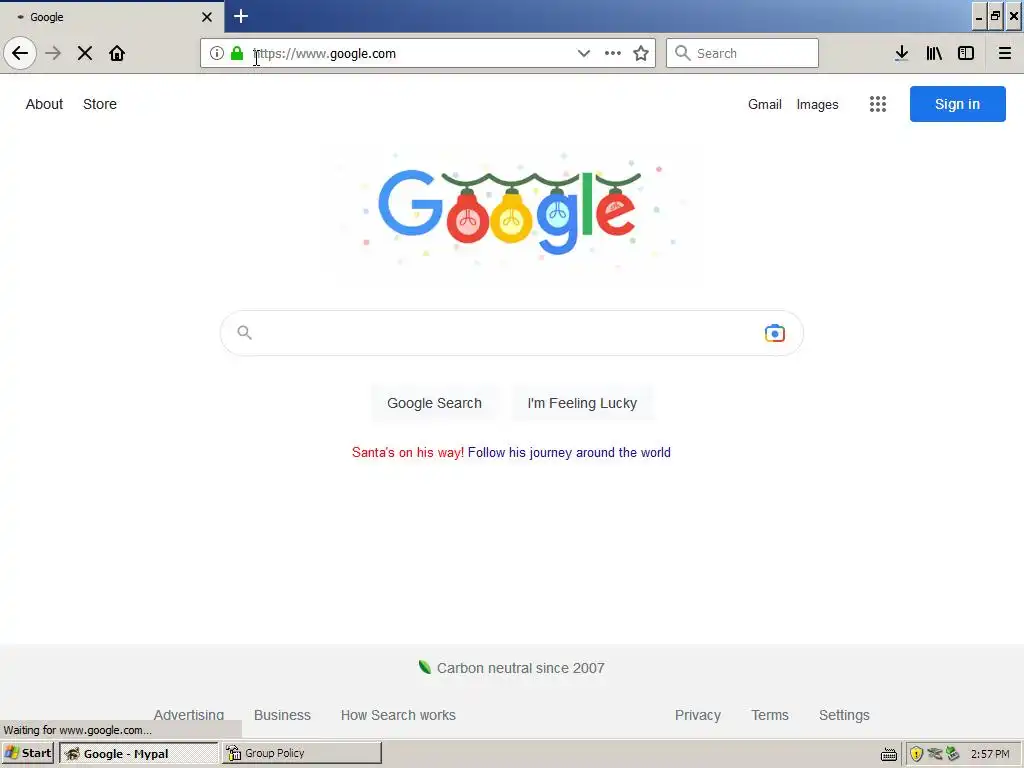This screenshot has width=1024, height=768.
Task: Expand the address bar history dropdown
Action: click(584, 53)
